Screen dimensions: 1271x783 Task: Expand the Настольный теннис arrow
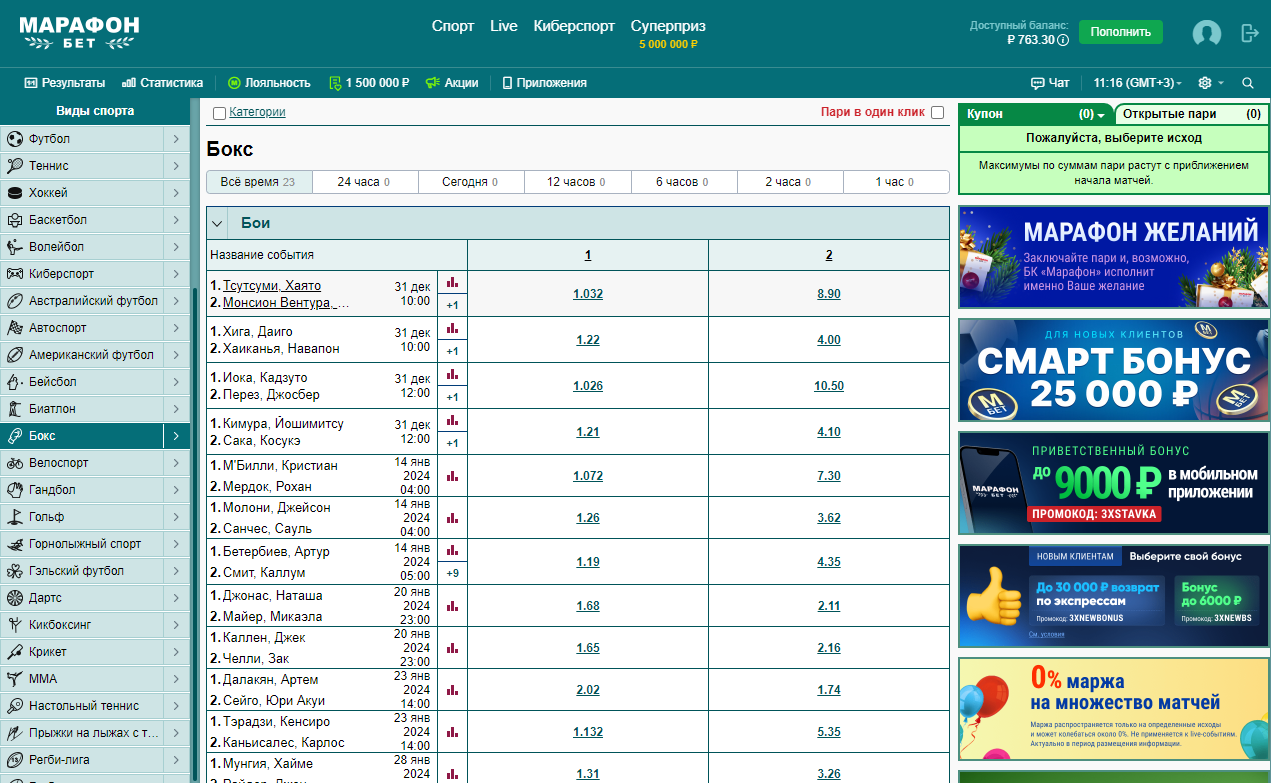pyautogui.click(x=176, y=706)
